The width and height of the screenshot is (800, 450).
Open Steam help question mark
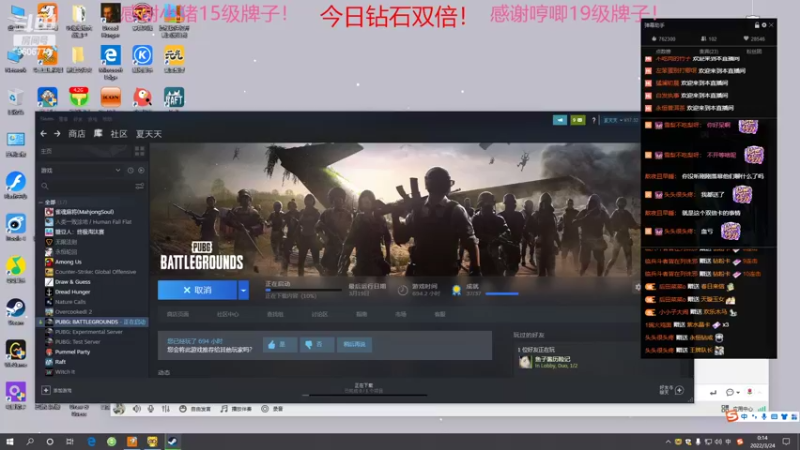(593, 120)
